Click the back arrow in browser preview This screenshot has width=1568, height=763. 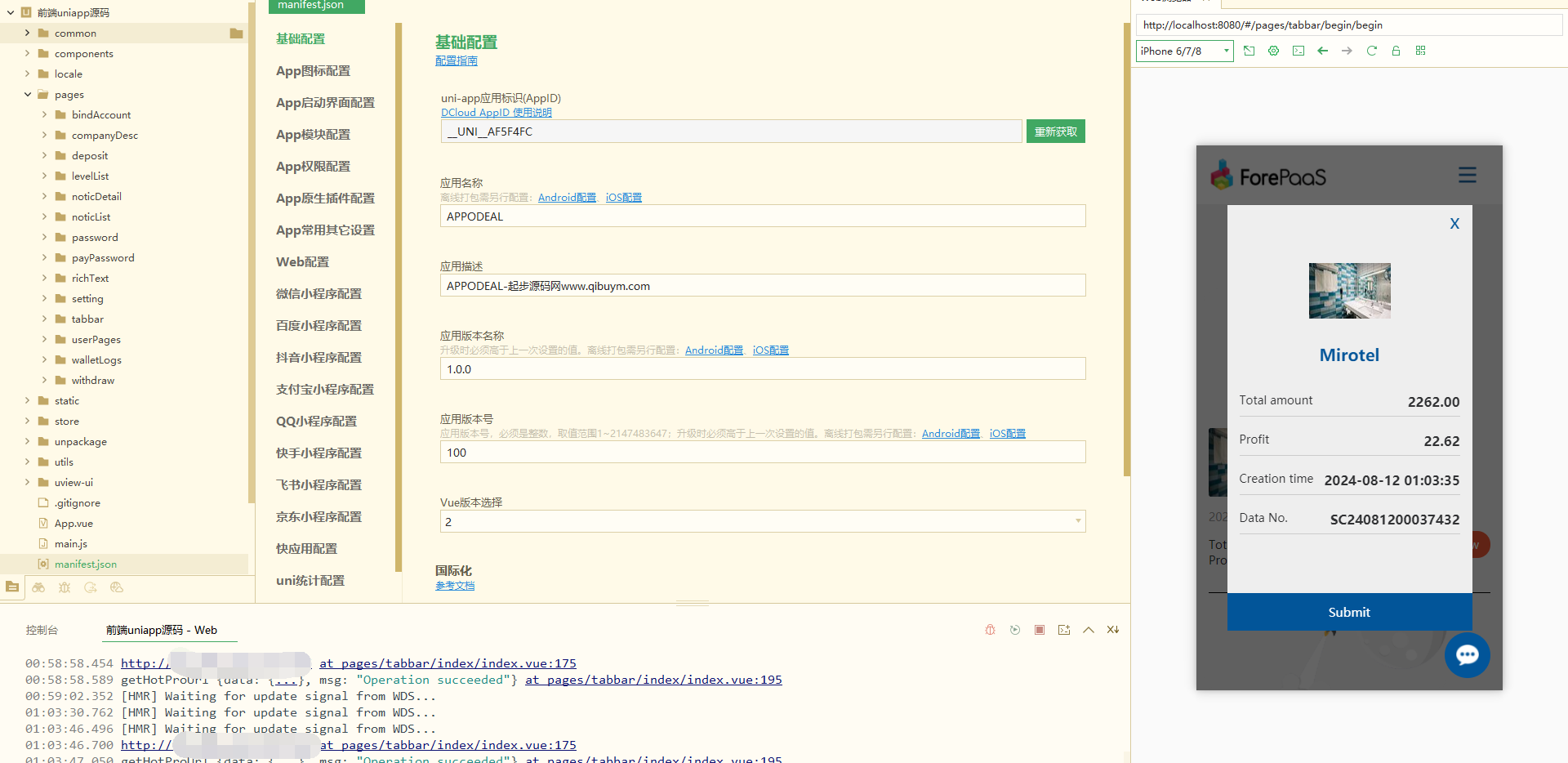click(1322, 51)
